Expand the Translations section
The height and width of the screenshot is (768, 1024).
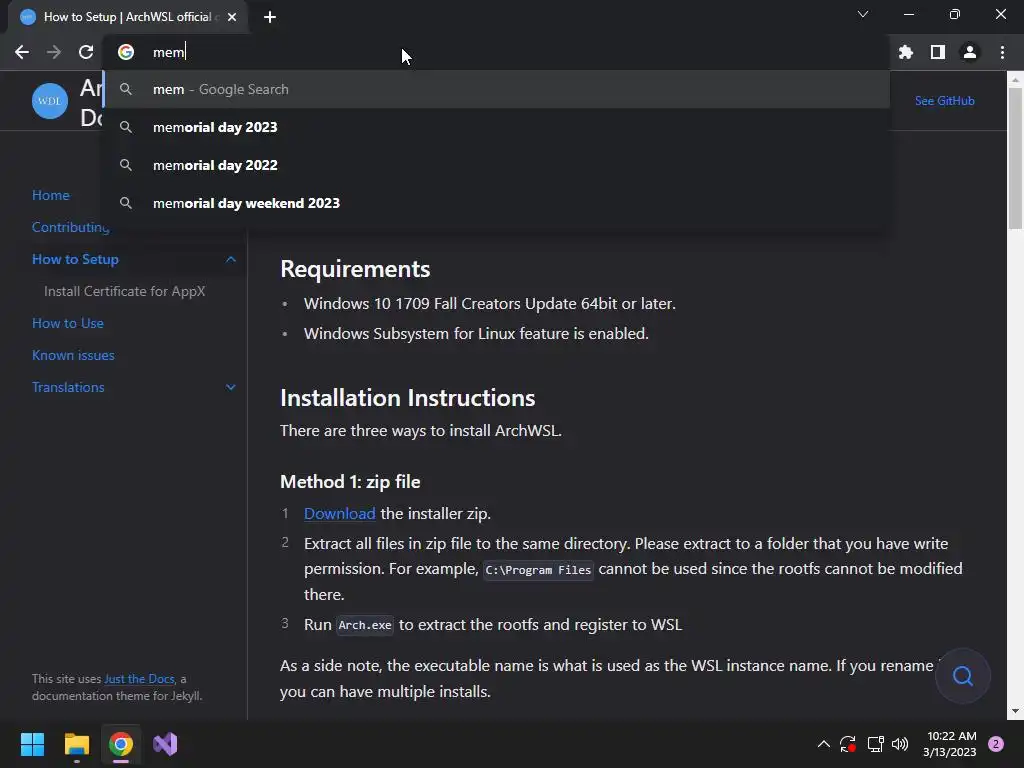(x=231, y=387)
